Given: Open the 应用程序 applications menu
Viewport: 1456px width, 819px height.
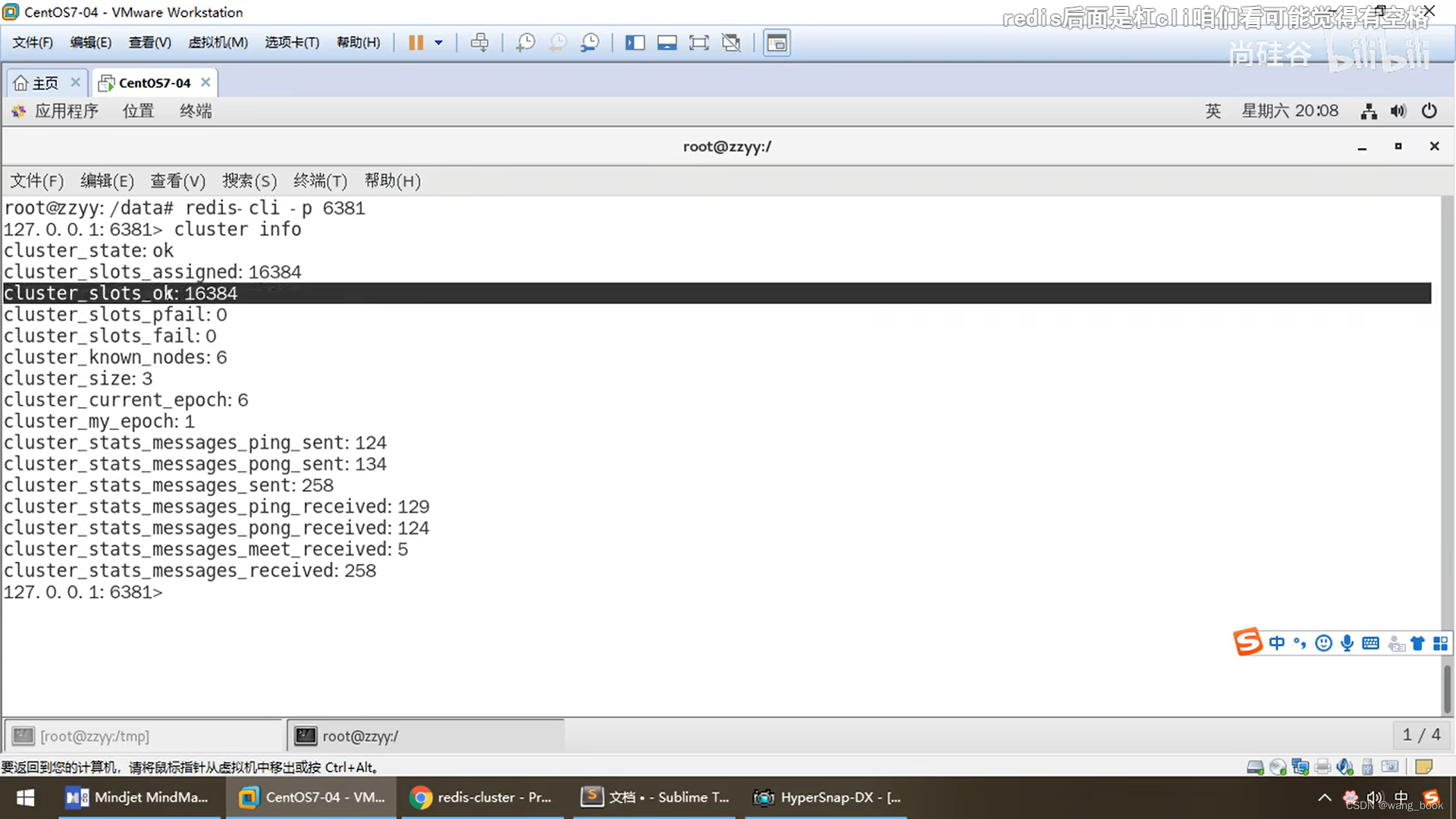Looking at the screenshot, I should point(65,111).
